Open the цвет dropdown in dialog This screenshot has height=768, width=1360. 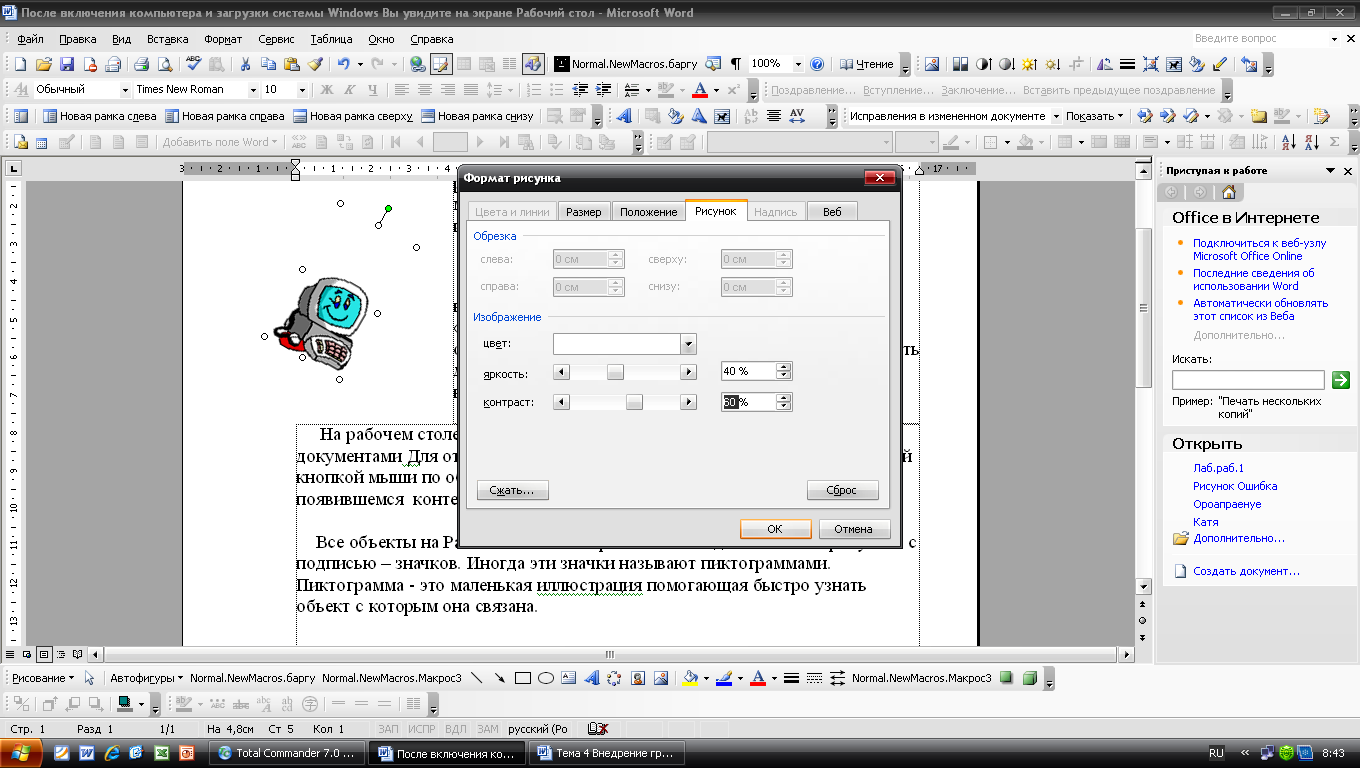pos(688,344)
